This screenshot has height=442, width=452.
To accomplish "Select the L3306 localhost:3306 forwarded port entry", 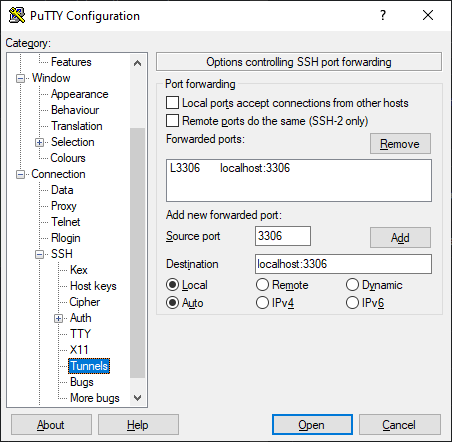I will [230, 168].
